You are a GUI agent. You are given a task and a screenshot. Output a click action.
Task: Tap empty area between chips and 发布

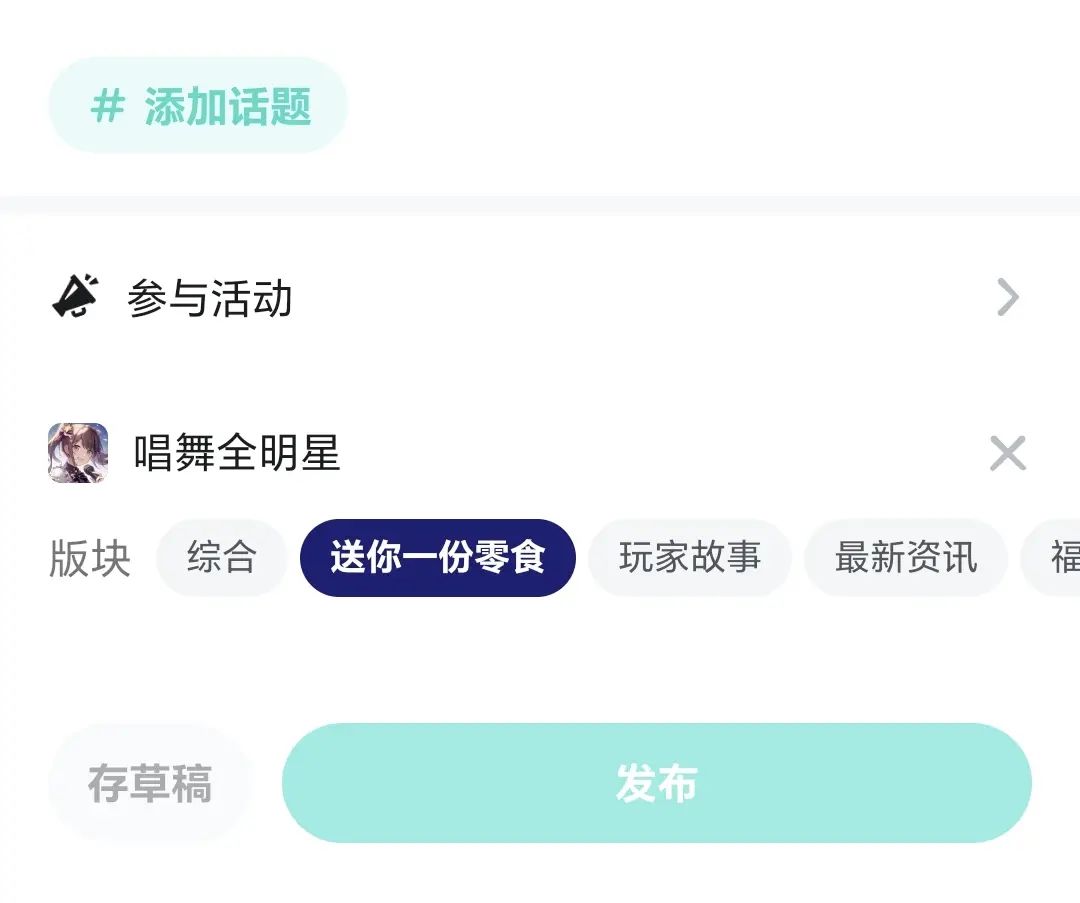[x=540, y=660]
